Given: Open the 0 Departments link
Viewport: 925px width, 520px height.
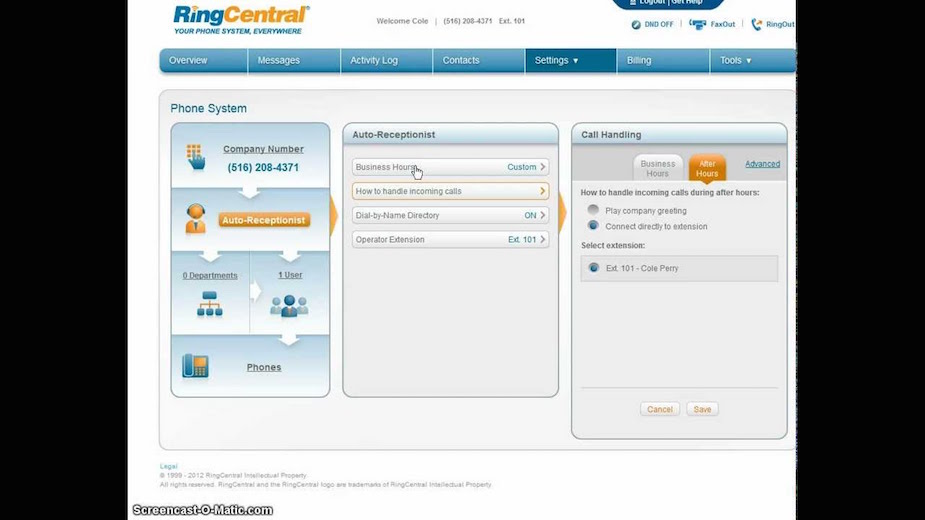Looking at the screenshot, I should (x=210, y=276).
